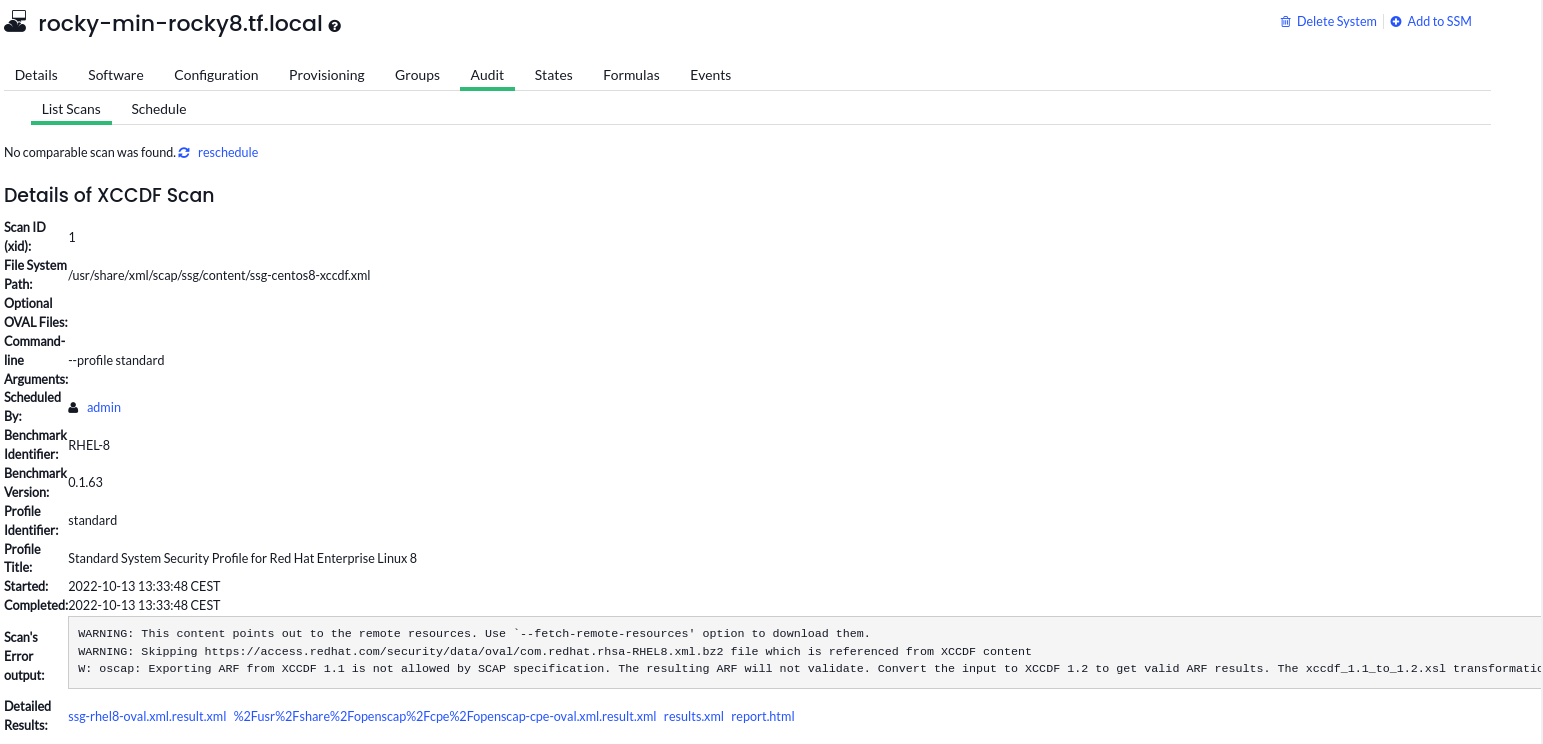The height and width of the screenshot is (744, 1543).
Task: Select the List Scans sub-tab
Action: tap(71, 109)
